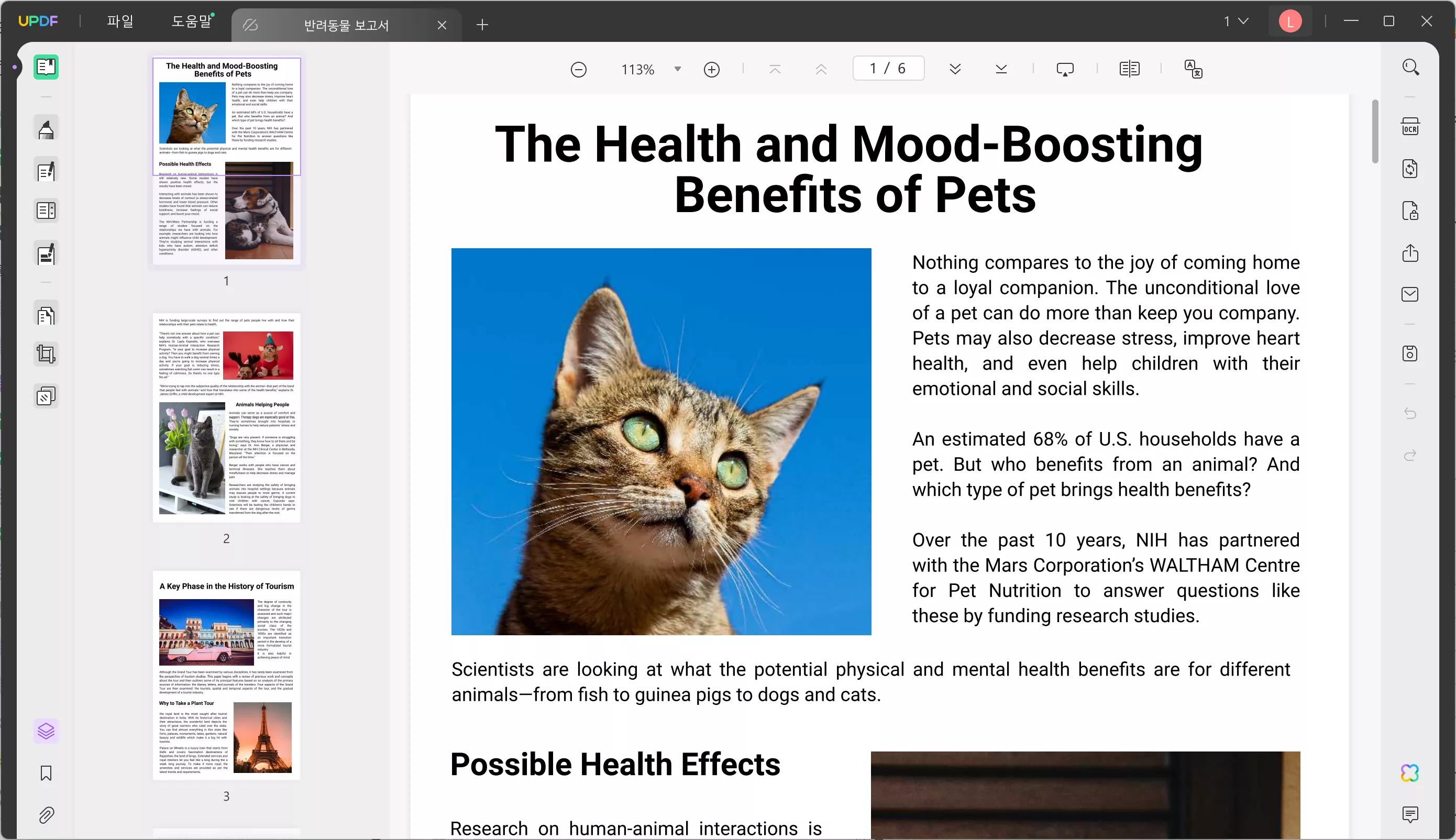Click the translate icon in top toolbar
This screenshot has width=1456, height=840.
[1193, 69]
